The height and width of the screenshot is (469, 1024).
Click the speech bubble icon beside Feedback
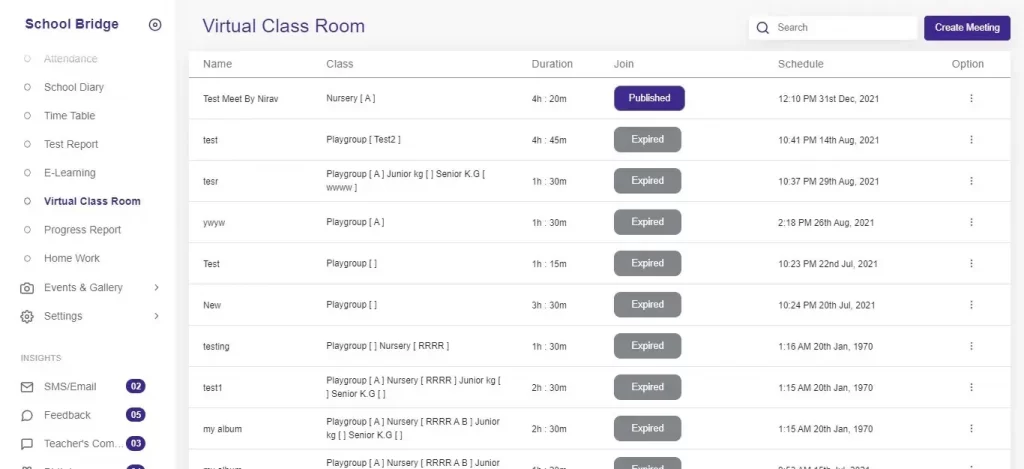click(27, 415)
